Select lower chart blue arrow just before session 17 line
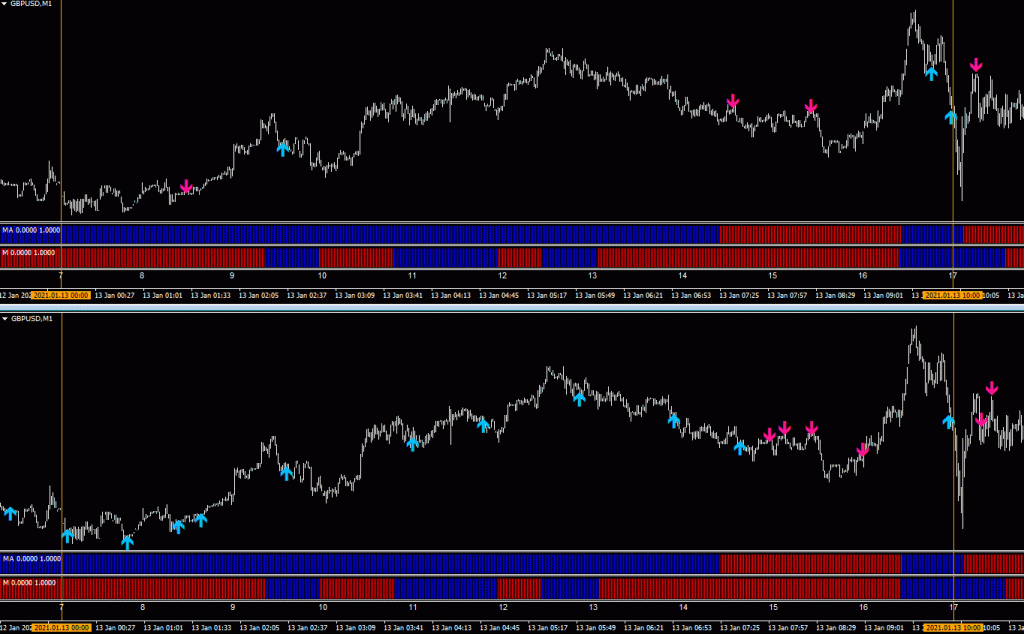The width and height of the screenshot is (1024, 634). point(948,421)
